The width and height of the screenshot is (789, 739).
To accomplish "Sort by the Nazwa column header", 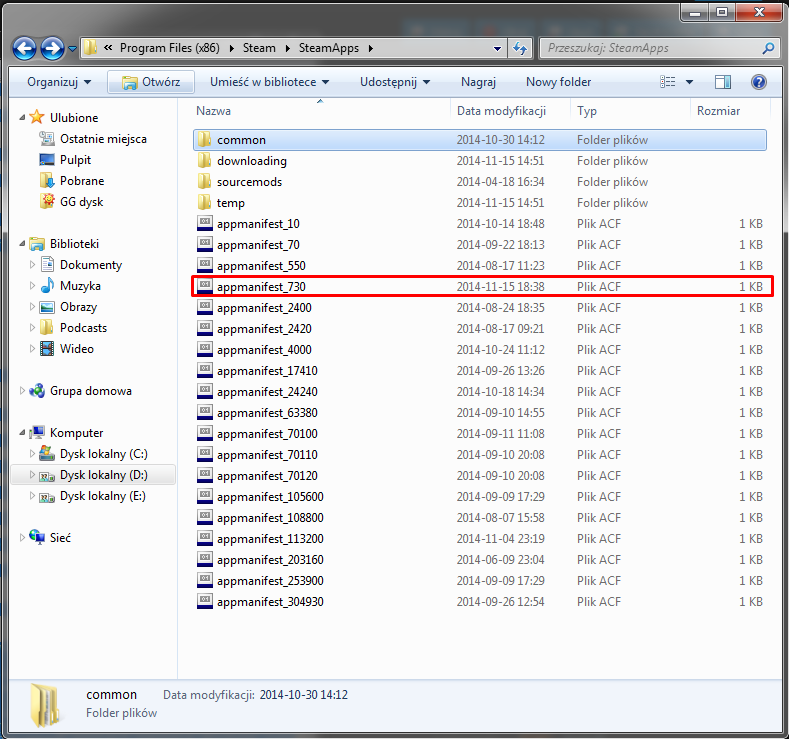I will coord(214,111).
